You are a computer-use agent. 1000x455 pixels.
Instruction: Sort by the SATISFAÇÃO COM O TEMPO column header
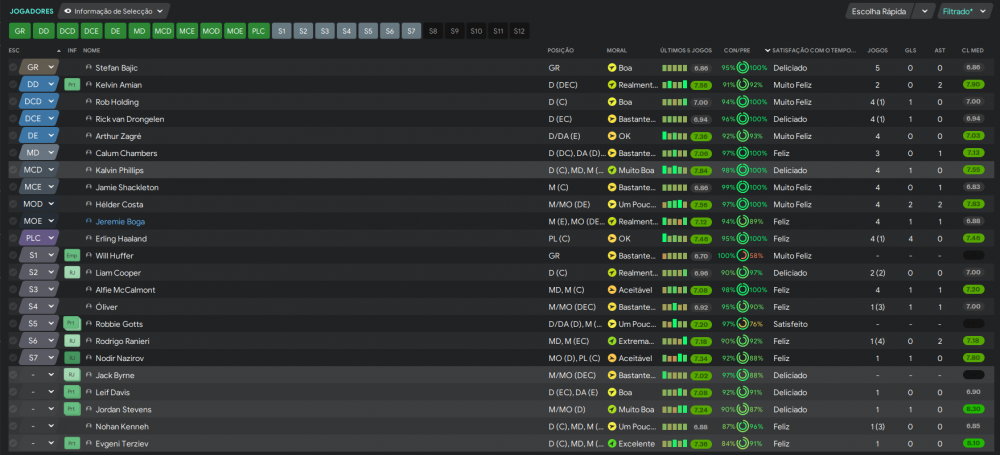click(x=814, y=50)
